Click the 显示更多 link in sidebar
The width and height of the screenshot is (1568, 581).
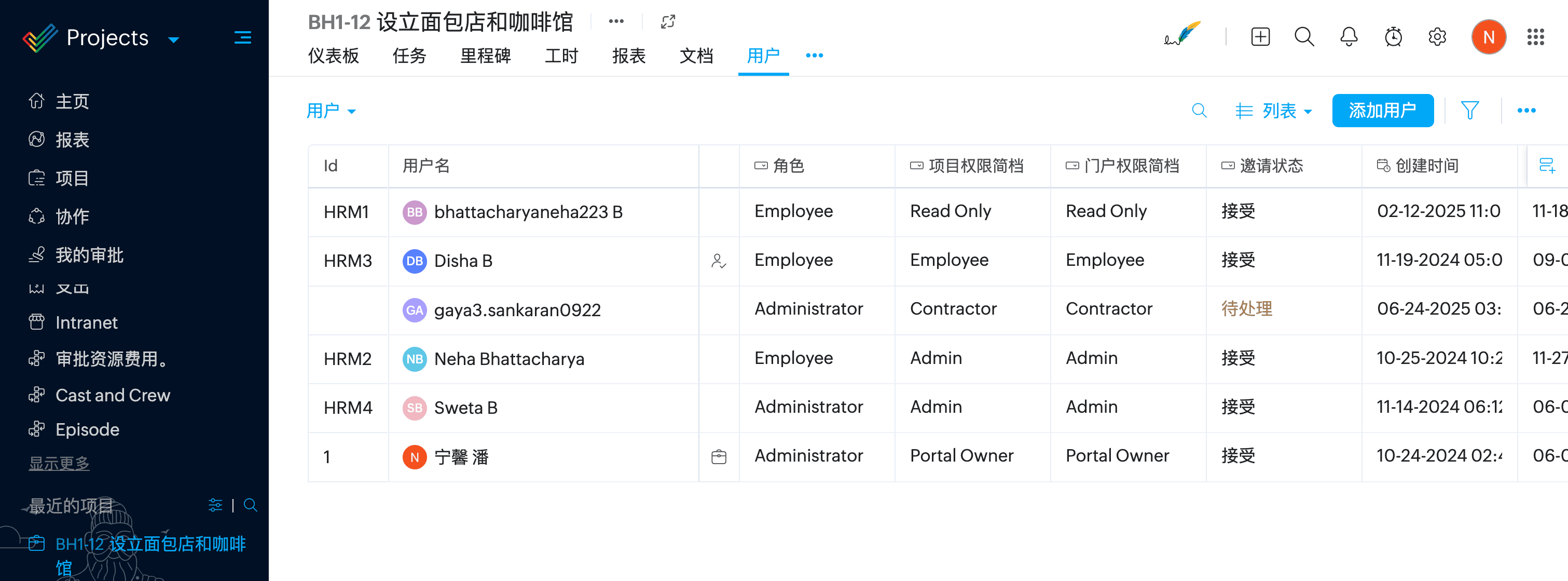click(x=59, y=464)
